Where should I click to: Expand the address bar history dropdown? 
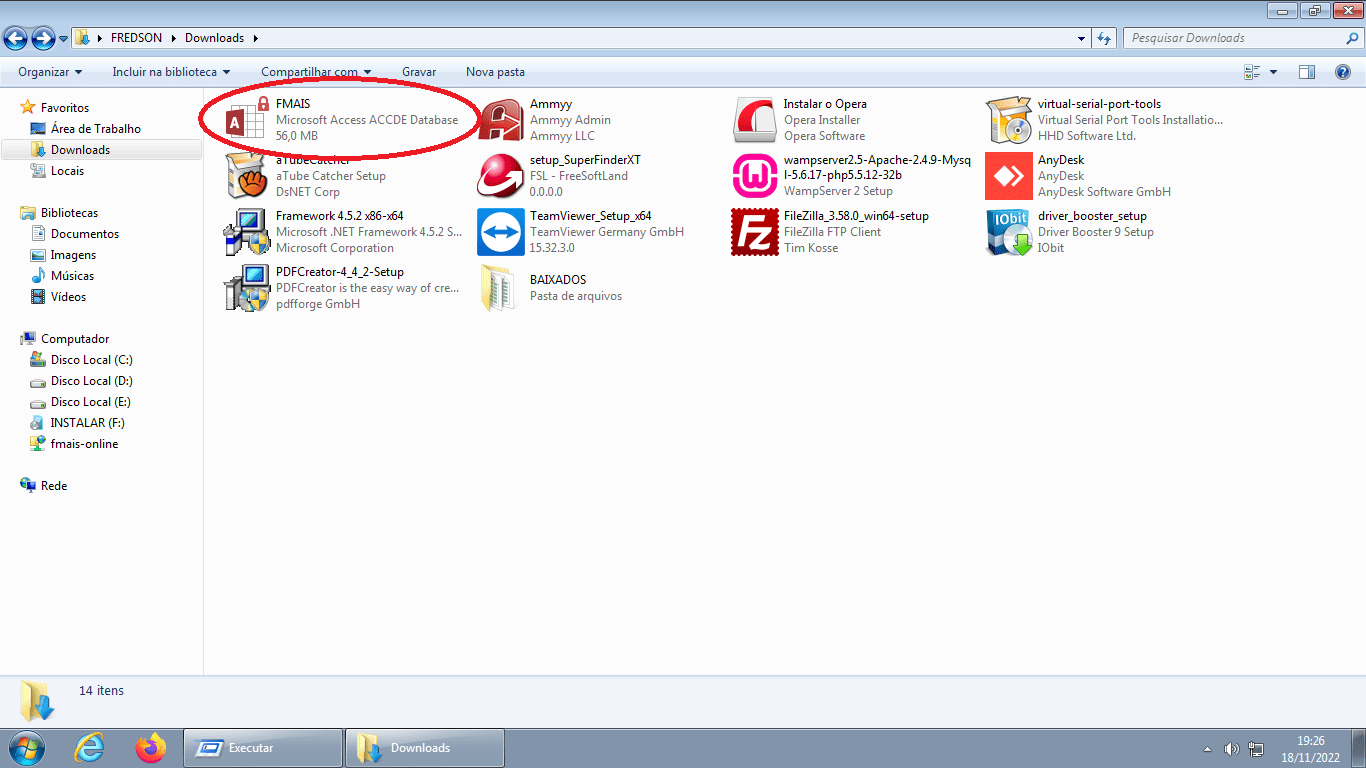tap(1082, 38)
